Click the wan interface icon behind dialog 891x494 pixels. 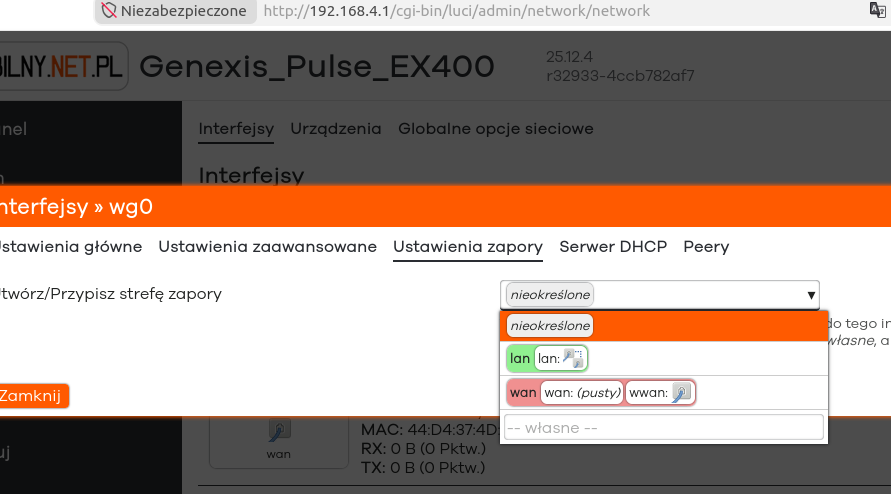279,430
